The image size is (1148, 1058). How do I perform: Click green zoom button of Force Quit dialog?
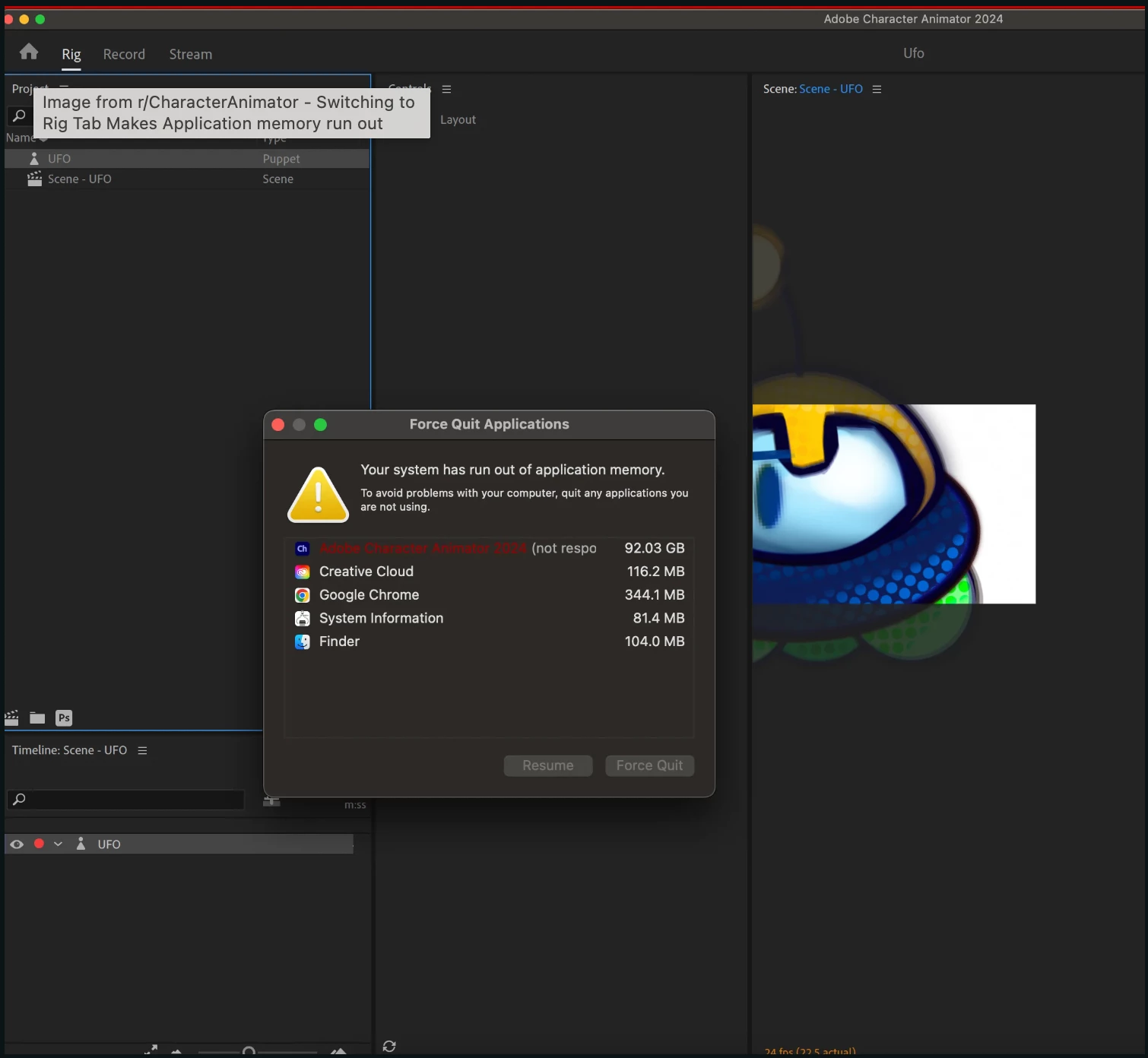tap(321, 425)
